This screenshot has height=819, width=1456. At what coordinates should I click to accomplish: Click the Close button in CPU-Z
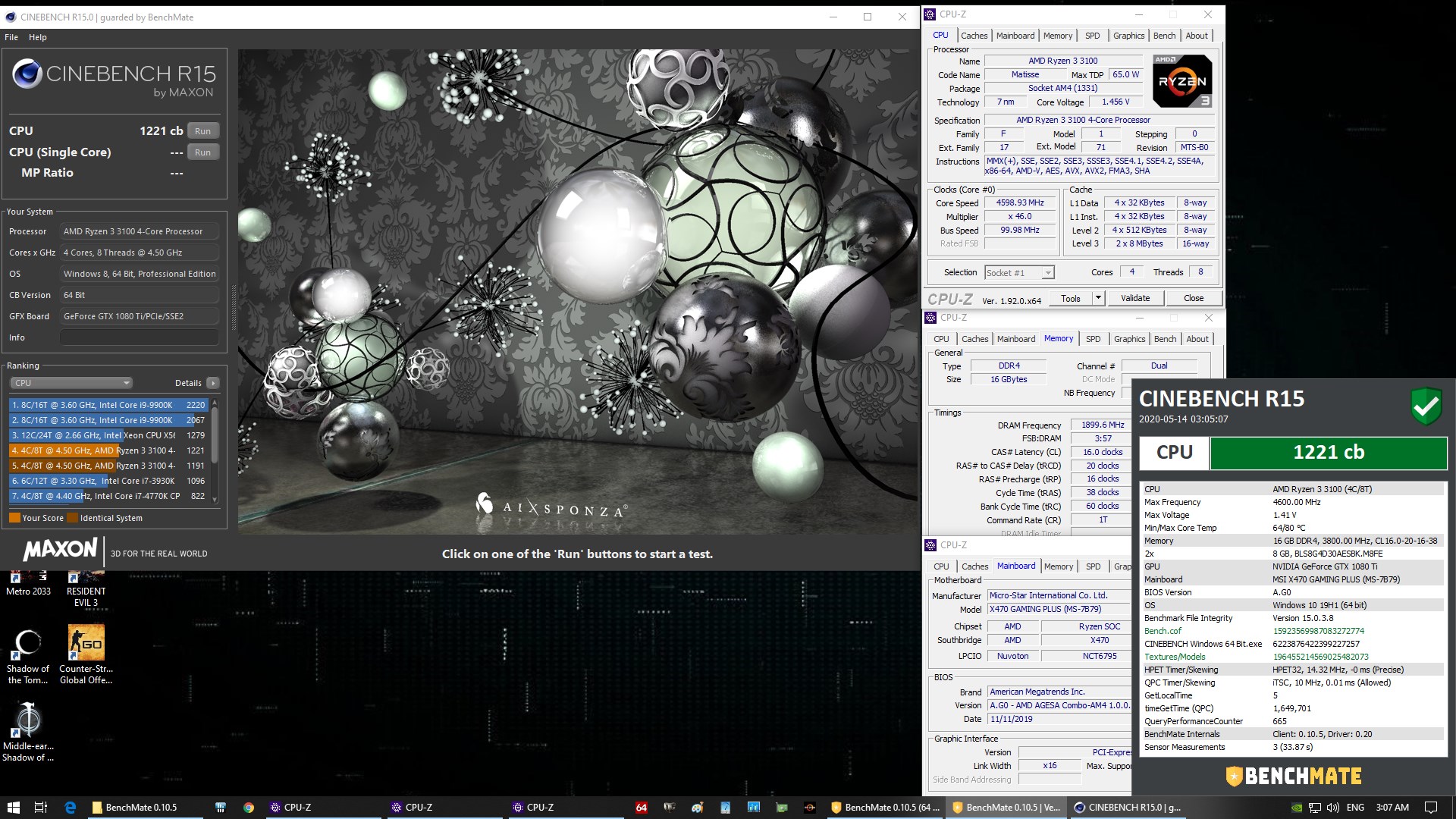coord(1194,298)
